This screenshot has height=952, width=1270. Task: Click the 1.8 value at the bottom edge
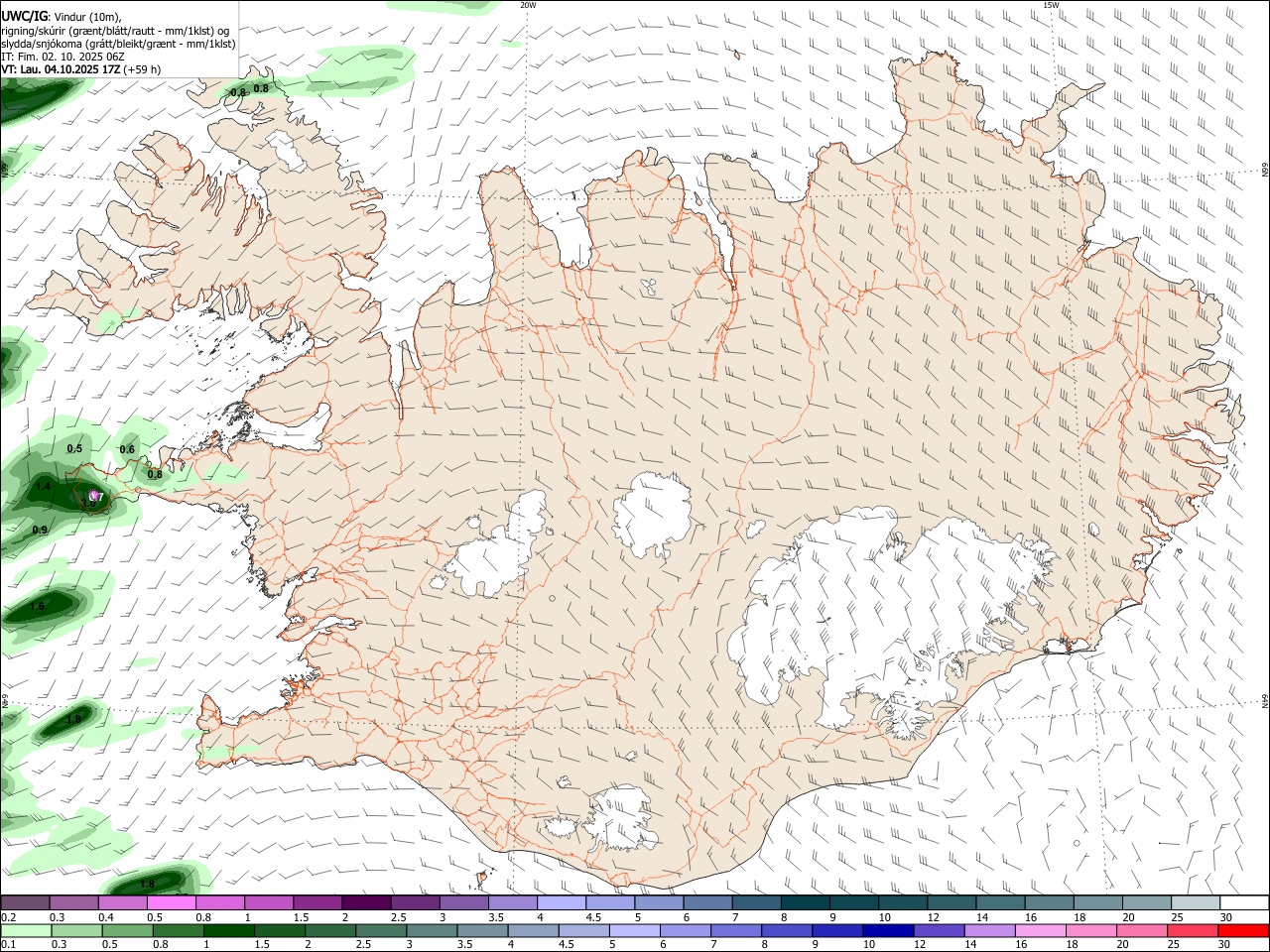coord(148,884)
